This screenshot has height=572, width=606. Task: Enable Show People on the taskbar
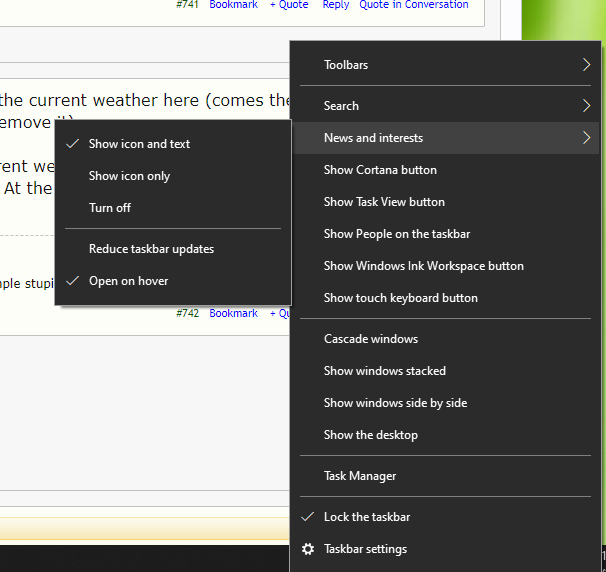coord(396,234)
